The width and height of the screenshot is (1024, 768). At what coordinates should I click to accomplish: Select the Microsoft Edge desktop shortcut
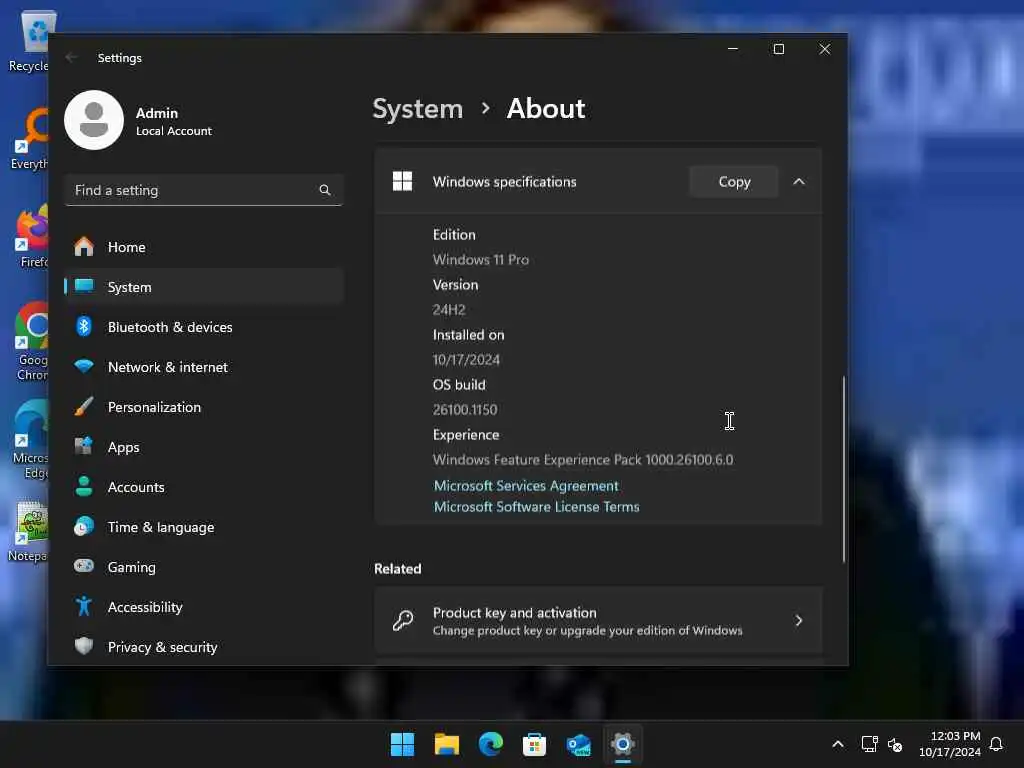(x=30, y=439)
